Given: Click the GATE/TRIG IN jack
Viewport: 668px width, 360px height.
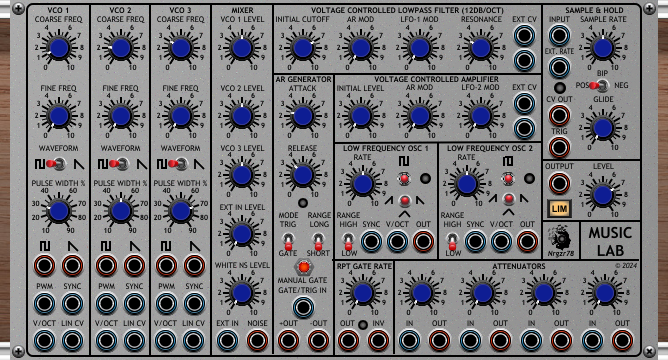Looking at the screenshot, I should point(303,307).
